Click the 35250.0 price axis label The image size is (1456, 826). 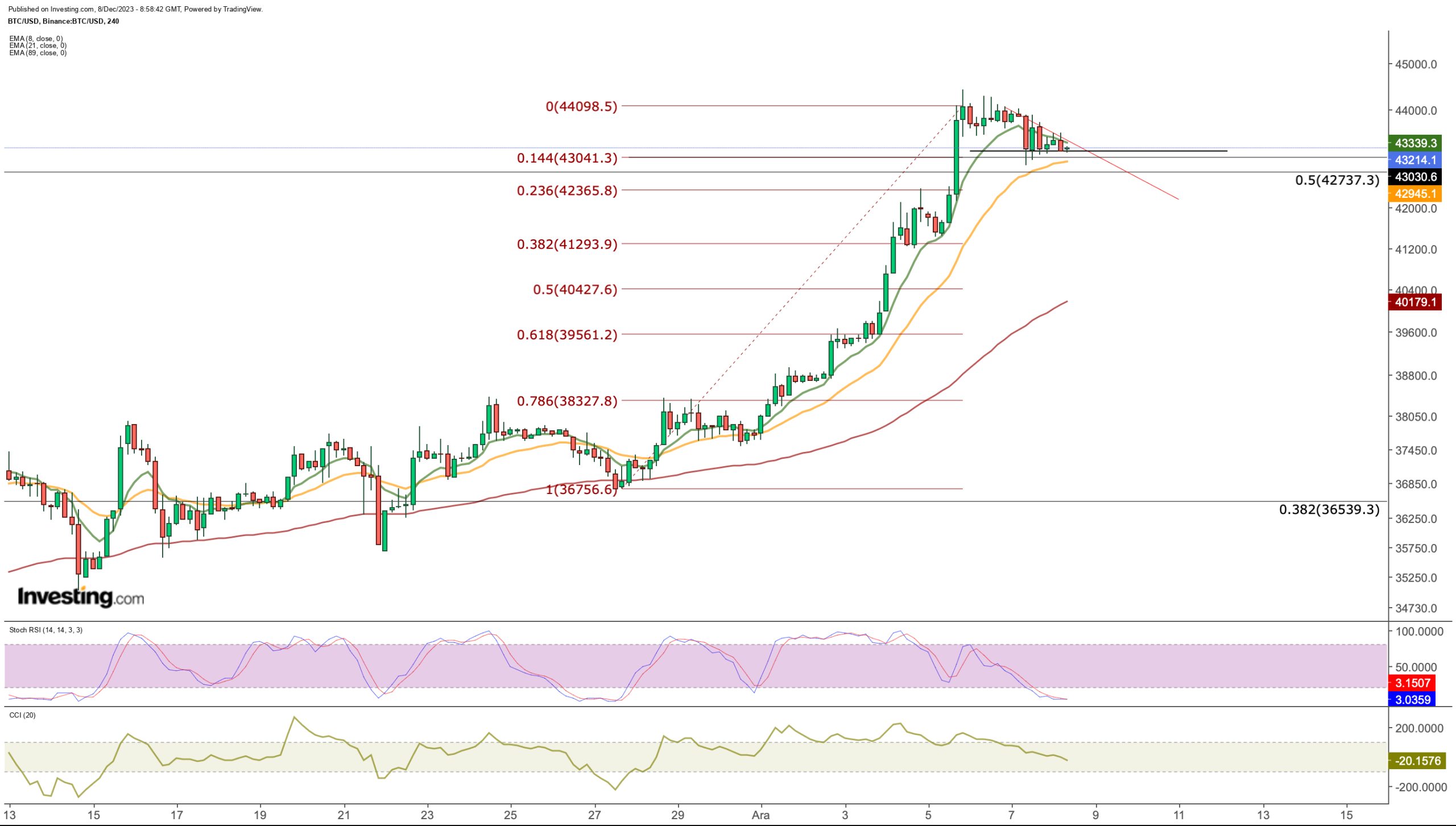point(1416,578)
